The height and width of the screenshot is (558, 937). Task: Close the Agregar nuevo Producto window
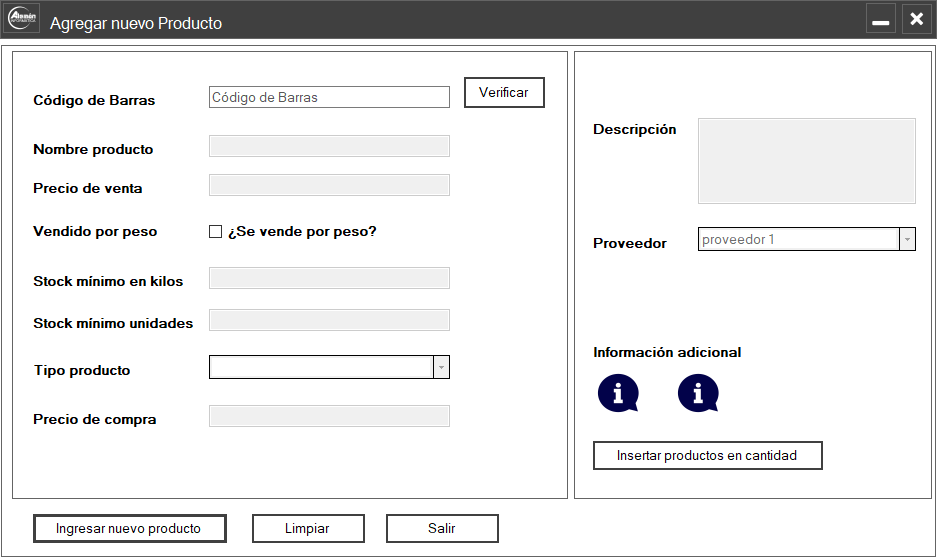(x=916, y=20)
